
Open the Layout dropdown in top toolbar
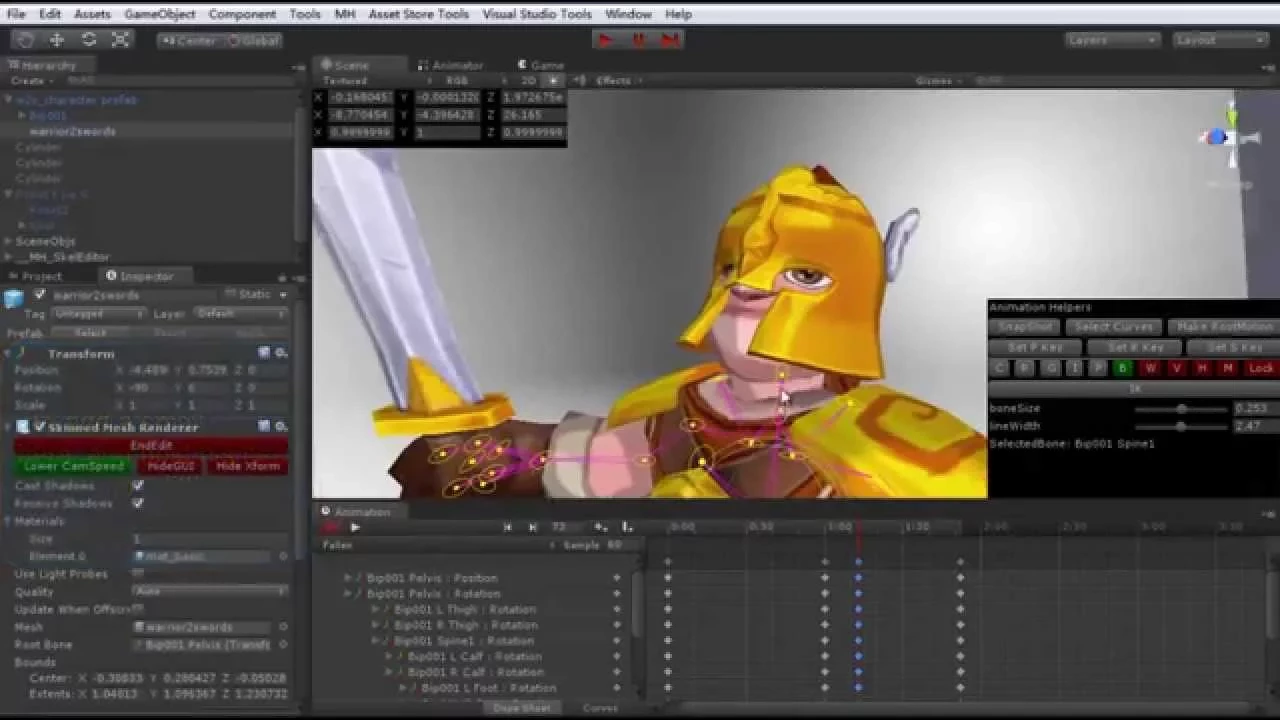(x=1220, y=40)
